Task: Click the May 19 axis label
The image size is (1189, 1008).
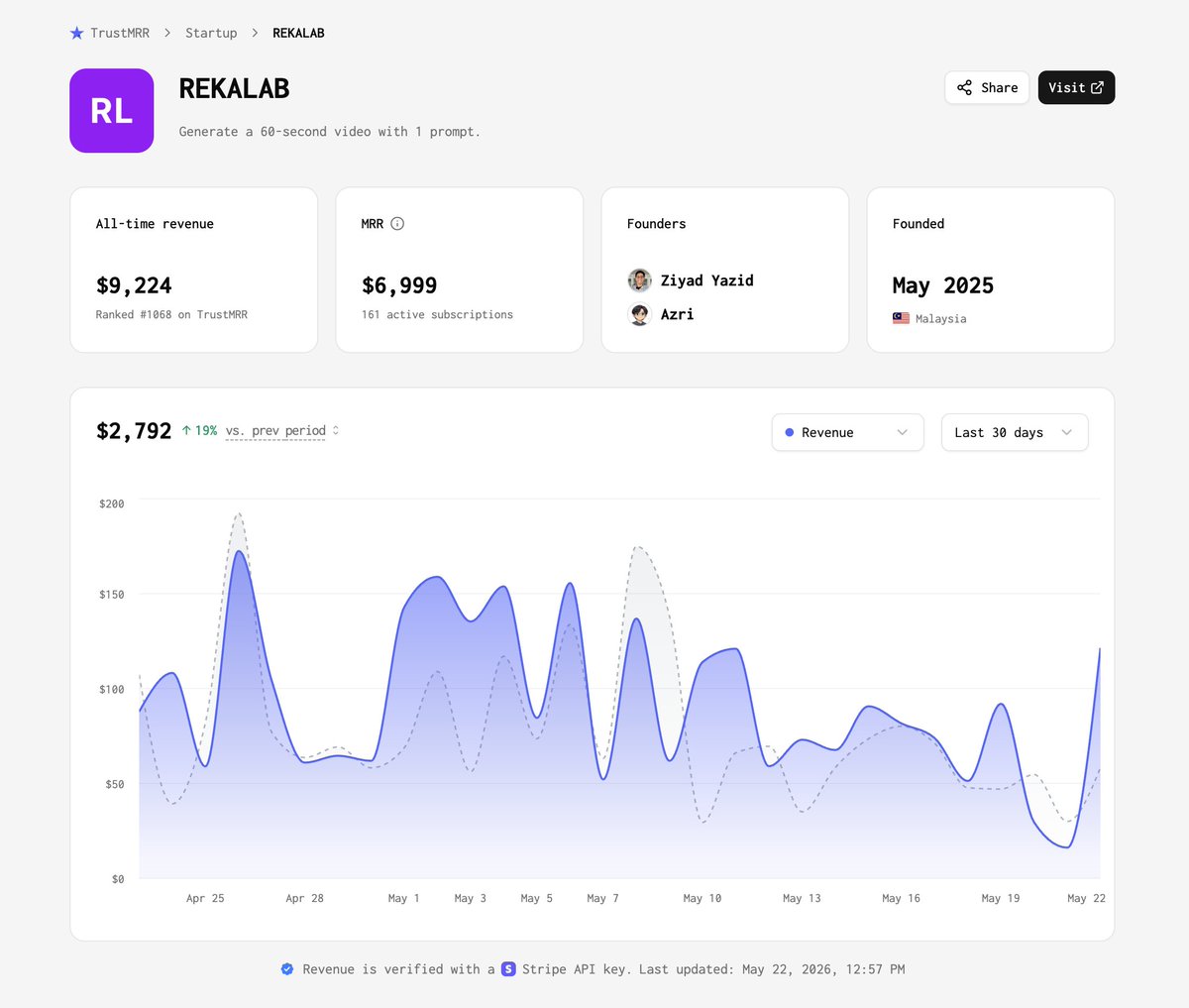Action: [x=1000, y=898]
